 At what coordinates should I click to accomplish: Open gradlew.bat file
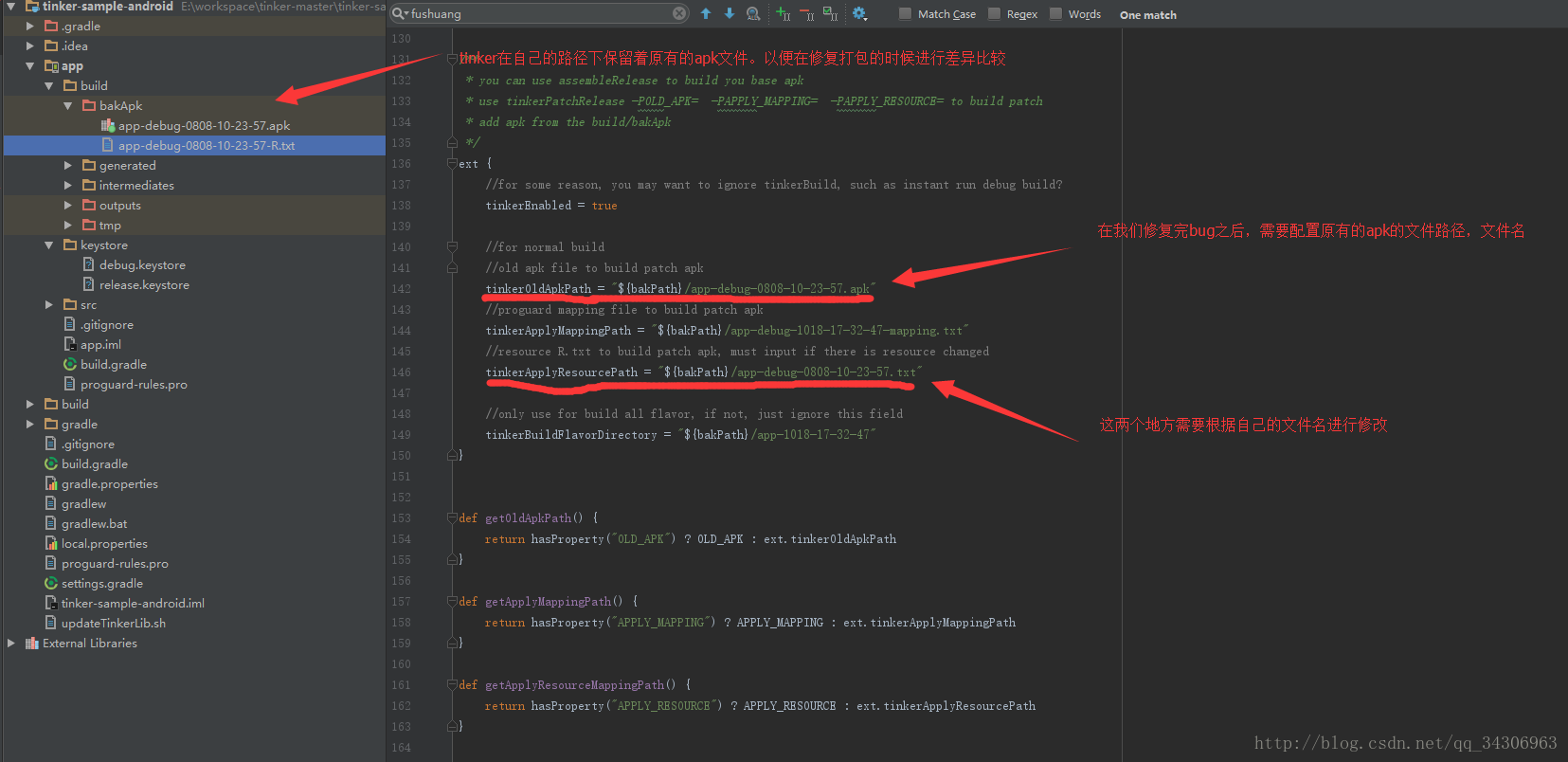point(94,523)
